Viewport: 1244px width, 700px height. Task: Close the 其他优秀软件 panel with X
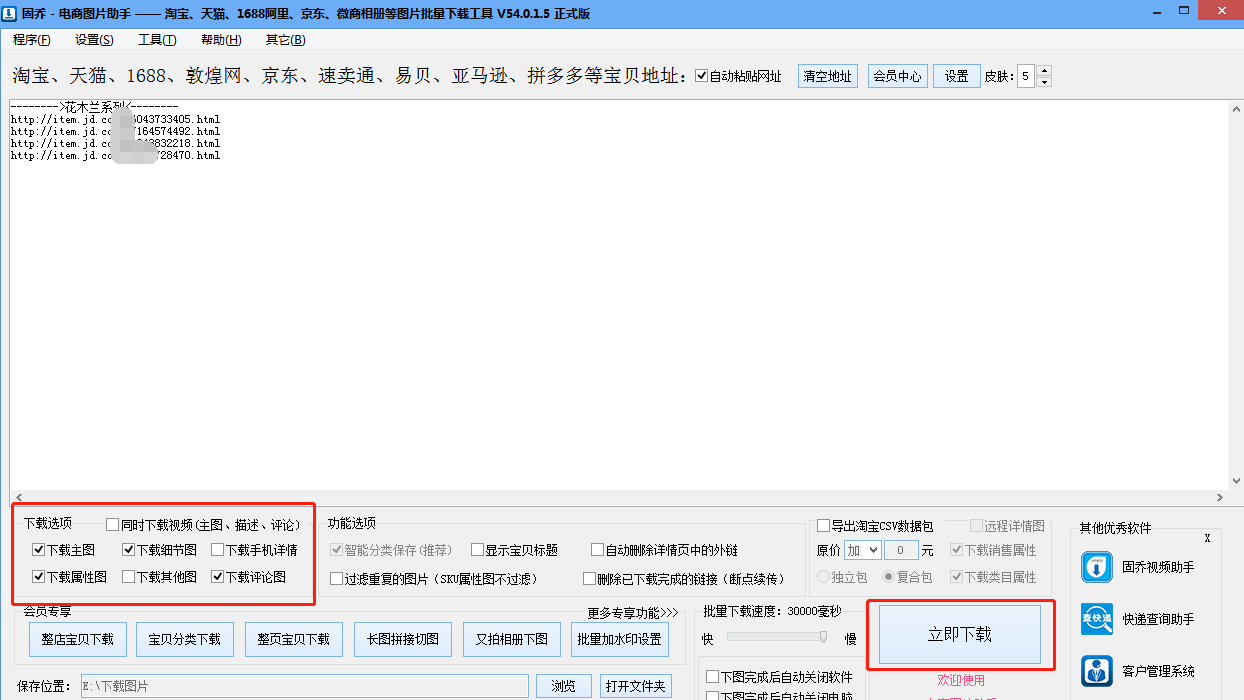pyautogui.click(x=1207, y=538)
